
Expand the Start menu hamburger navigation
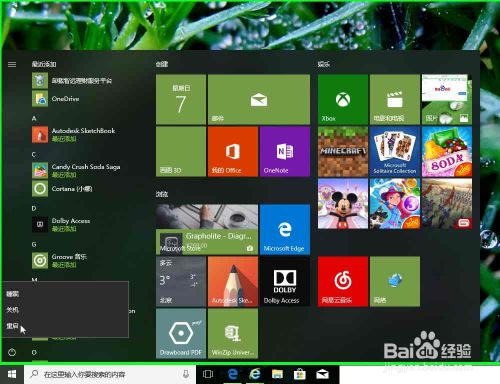point(12,64)
